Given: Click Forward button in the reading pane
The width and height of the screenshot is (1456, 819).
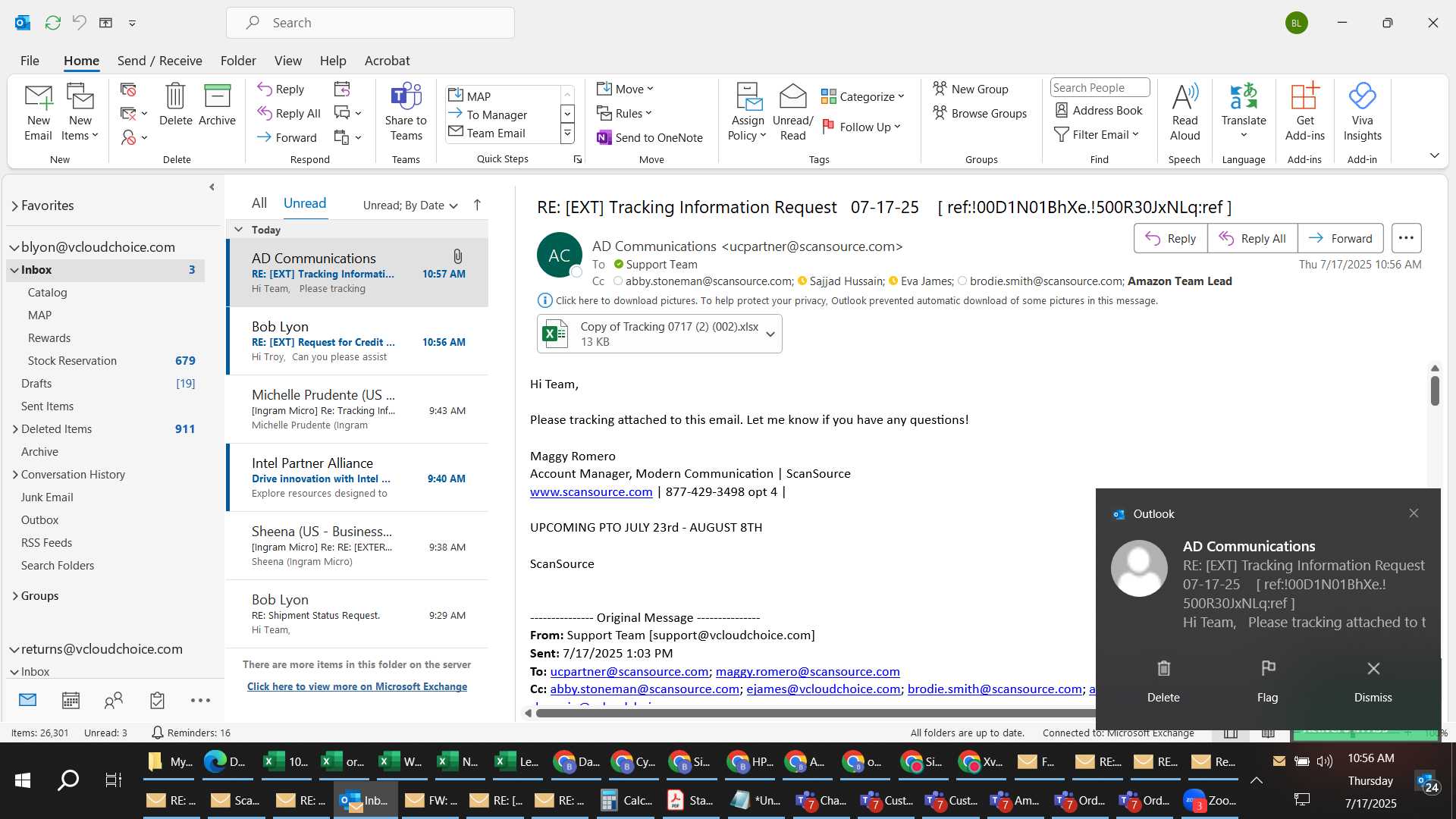Looking at the screenshot, I should (x=1340, y=238).
